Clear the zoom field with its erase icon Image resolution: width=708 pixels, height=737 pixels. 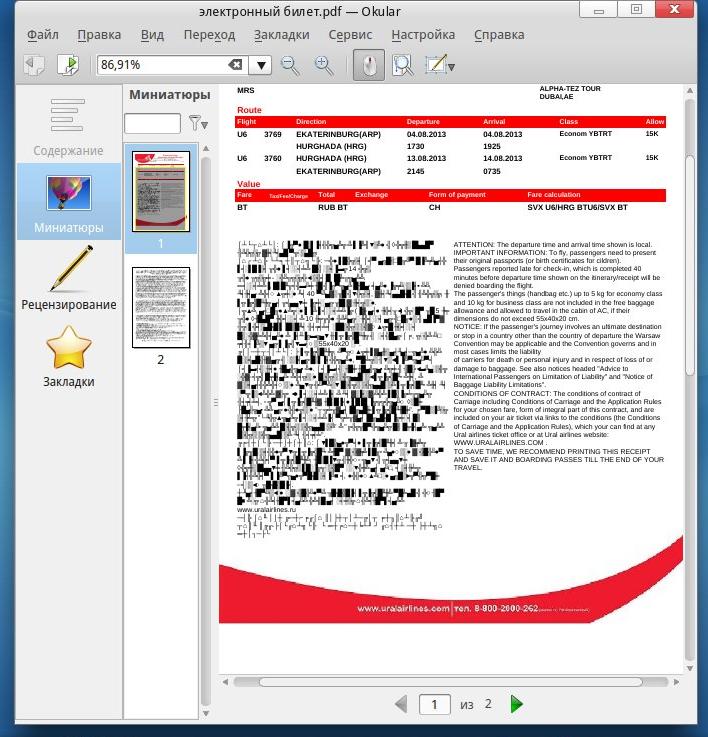click(x=235, y=64)
